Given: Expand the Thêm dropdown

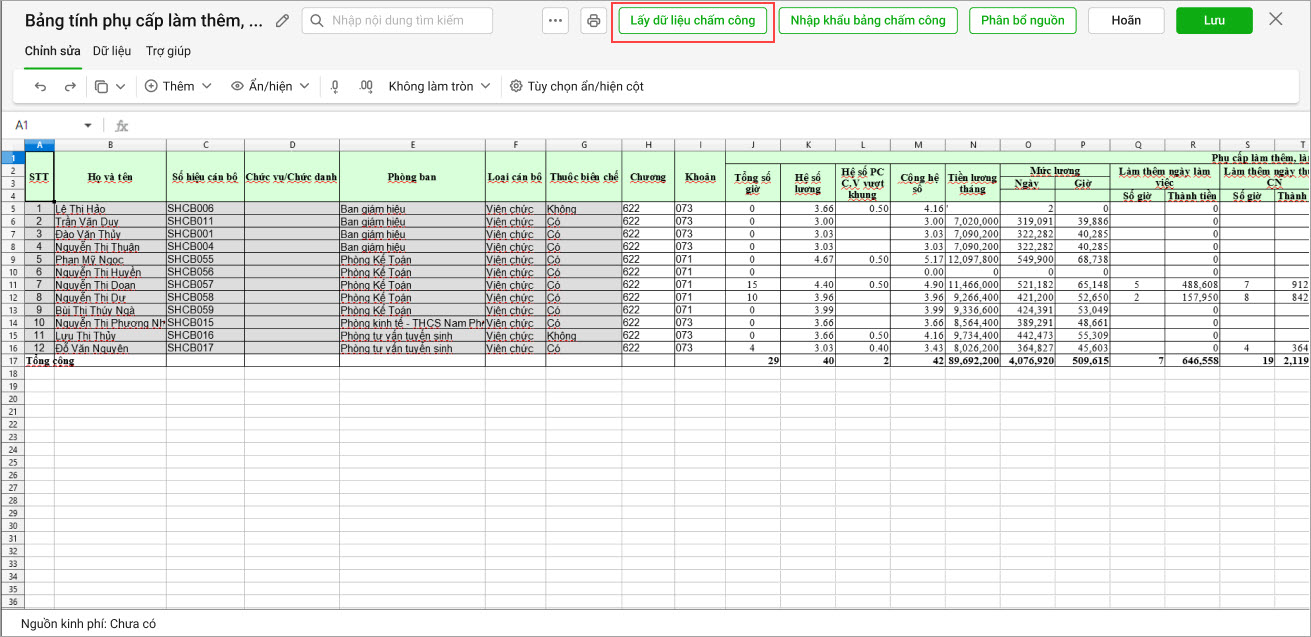Looking at the screenshot, I should click(179, 87).
